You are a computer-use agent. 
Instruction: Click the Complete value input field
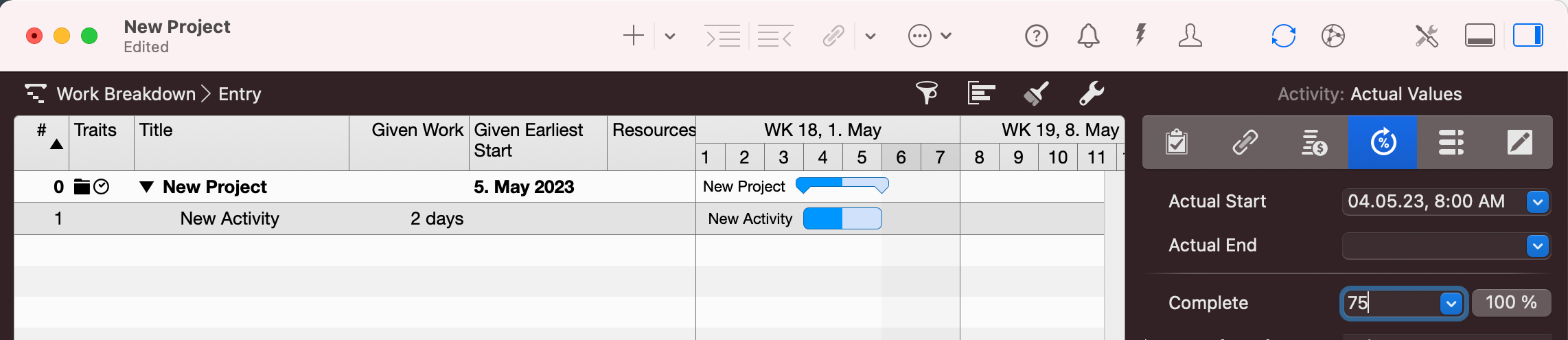(x=1390, y=303)
